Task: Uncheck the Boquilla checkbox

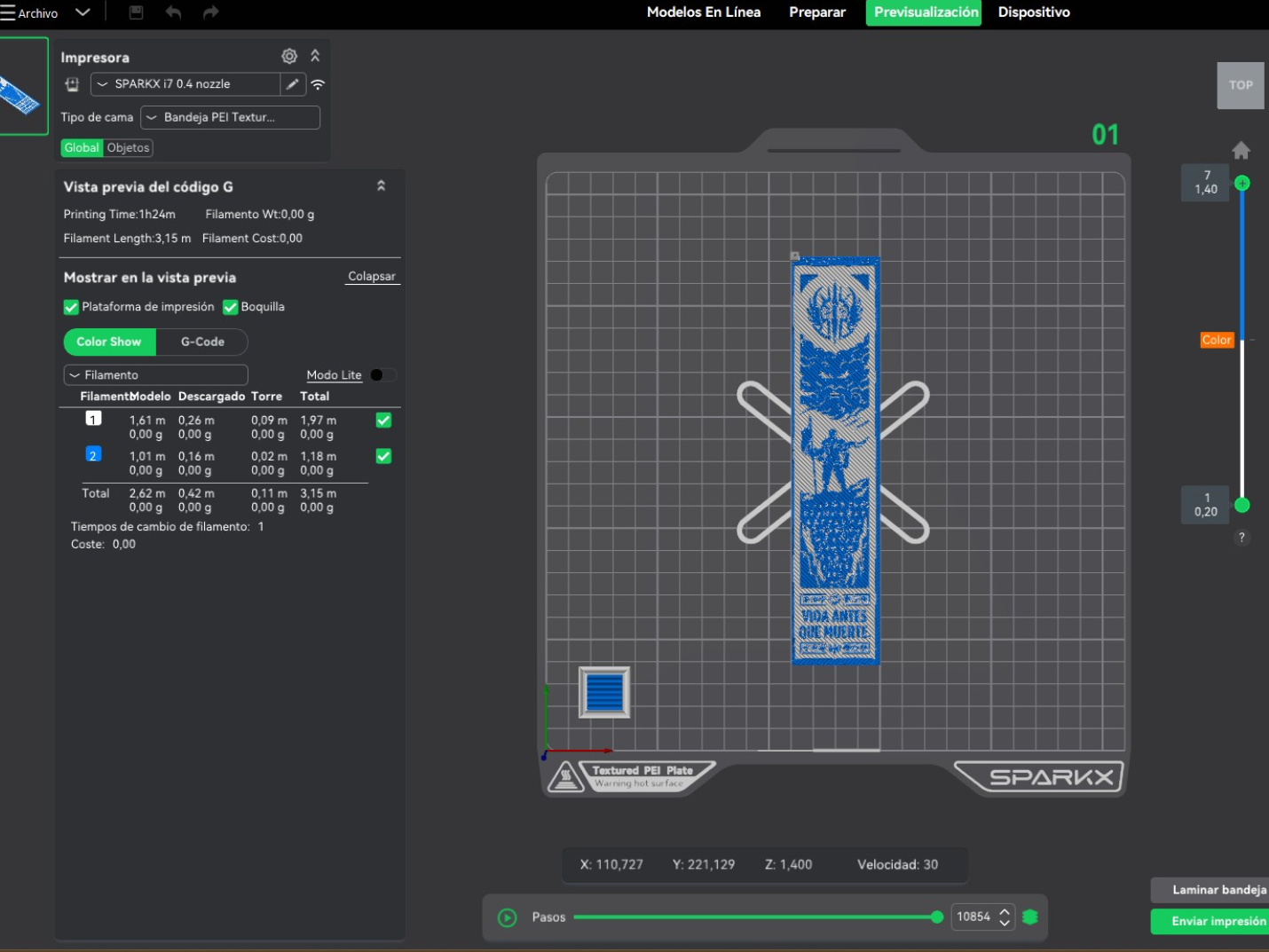Action: (231, 307)
